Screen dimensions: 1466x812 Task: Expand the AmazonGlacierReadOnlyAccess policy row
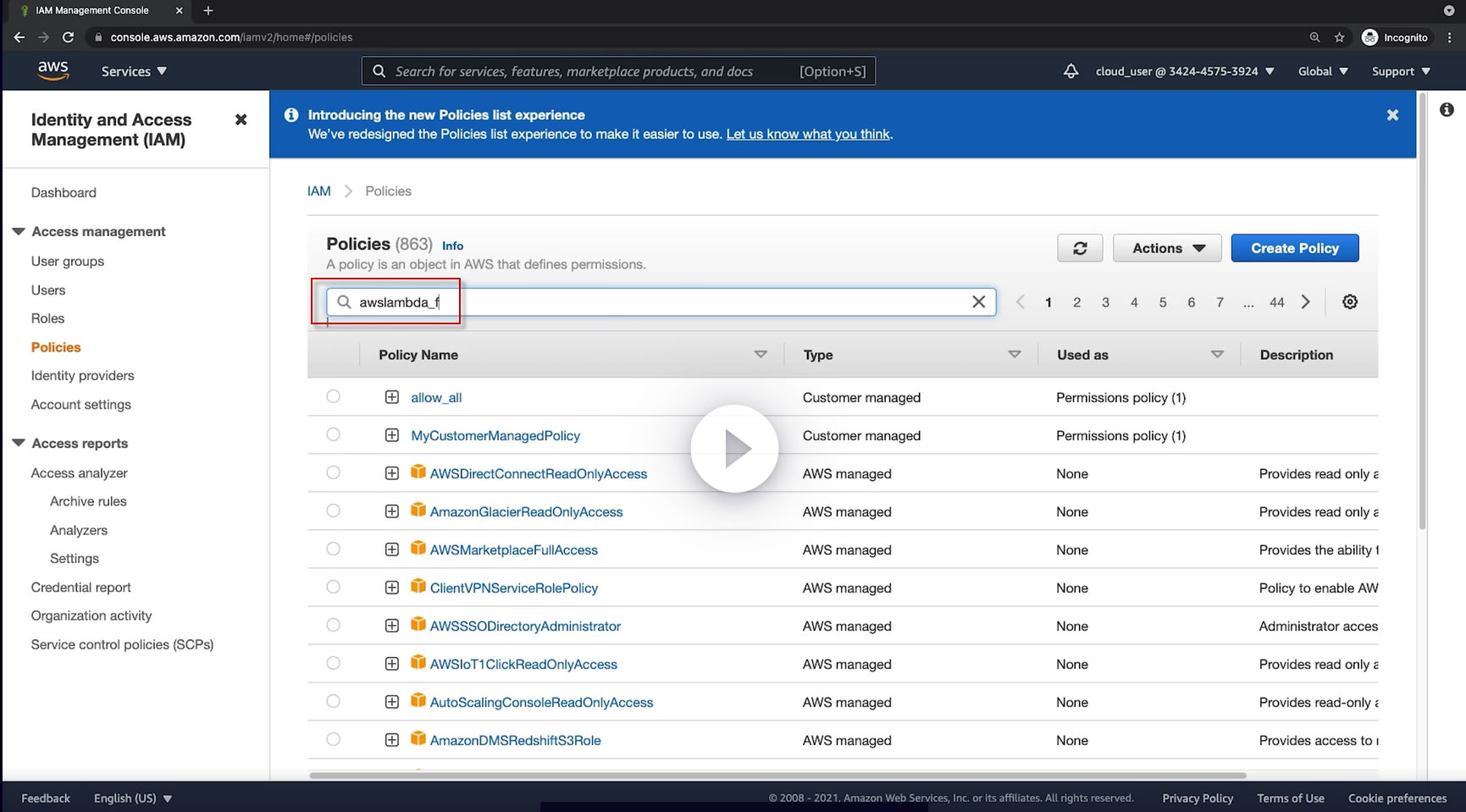(392, 511)
